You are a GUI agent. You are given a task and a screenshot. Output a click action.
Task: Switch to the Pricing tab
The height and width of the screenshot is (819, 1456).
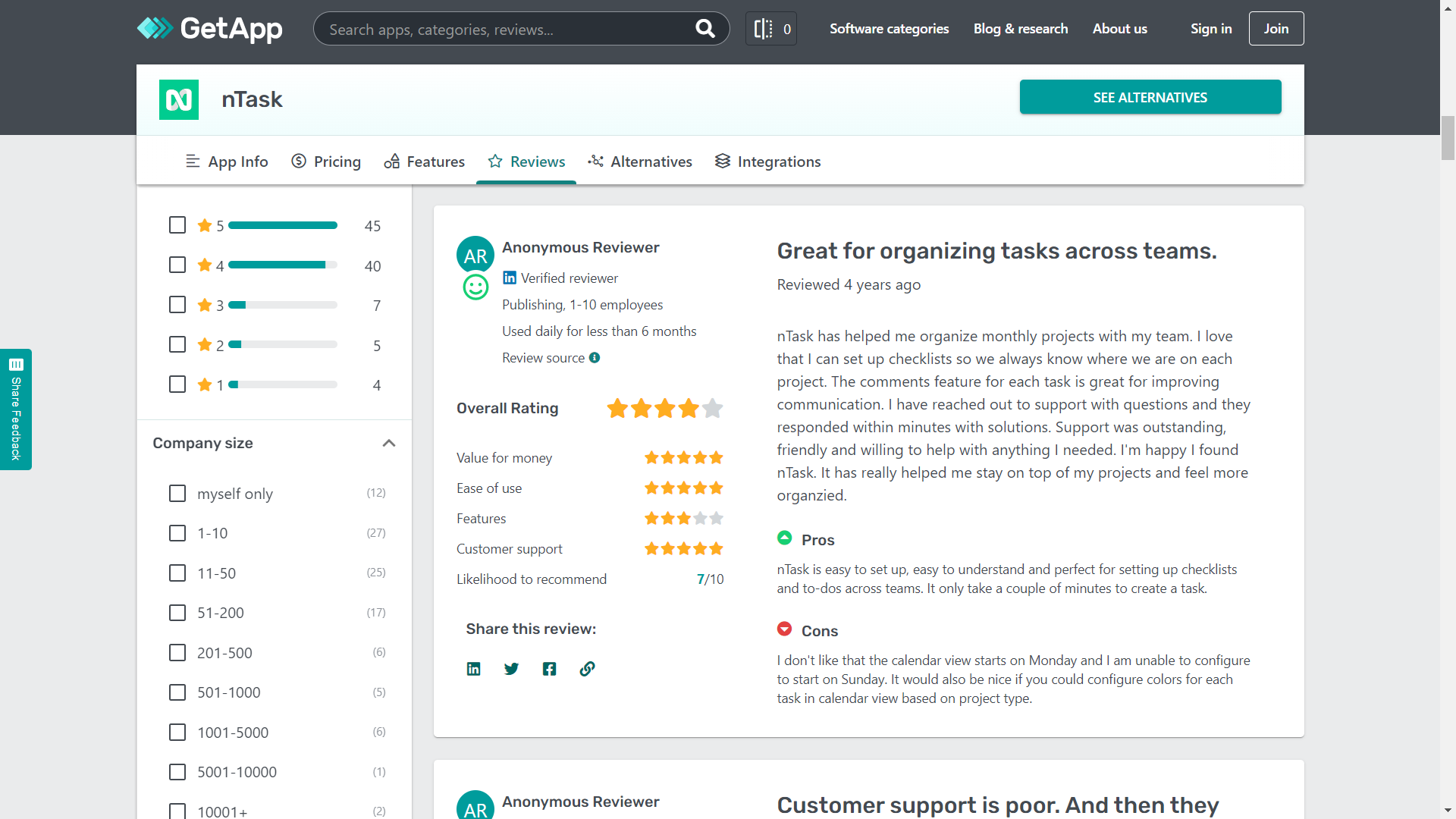(326, 162)
